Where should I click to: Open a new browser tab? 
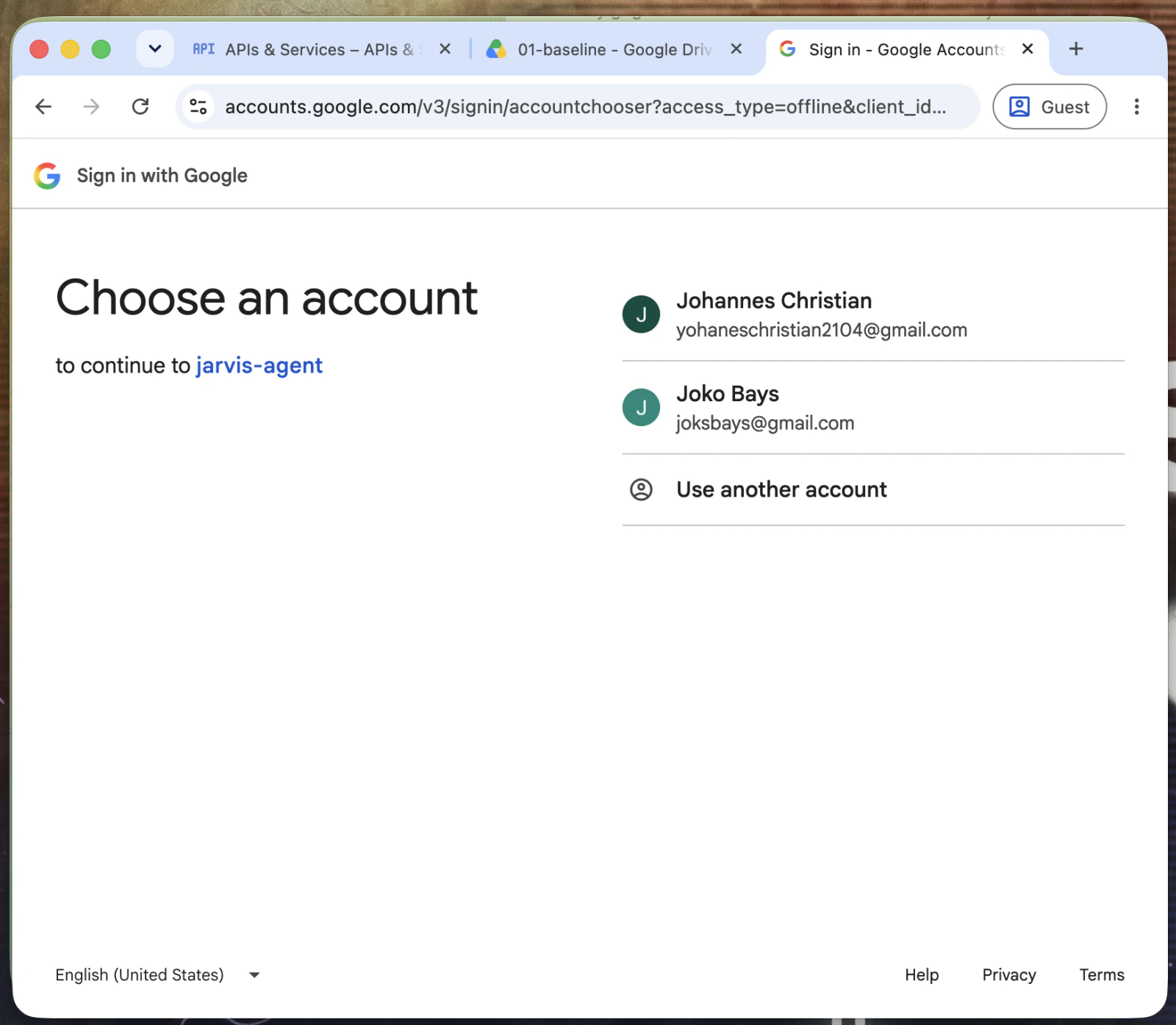pos(1076,49)
